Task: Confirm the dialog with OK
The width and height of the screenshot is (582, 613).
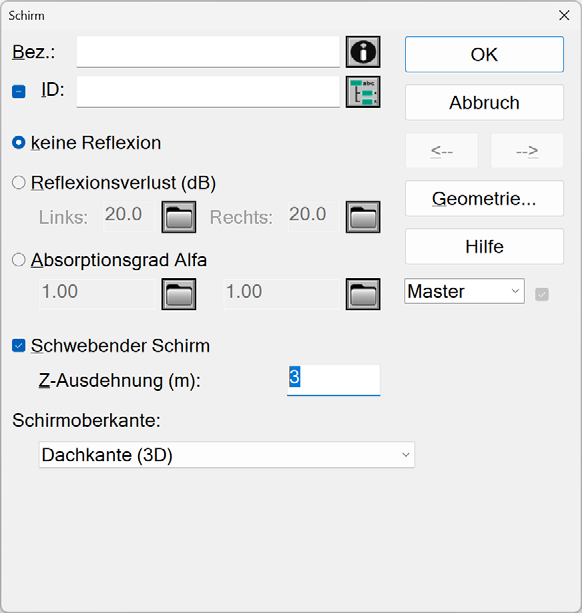Action: click(484, 54)
